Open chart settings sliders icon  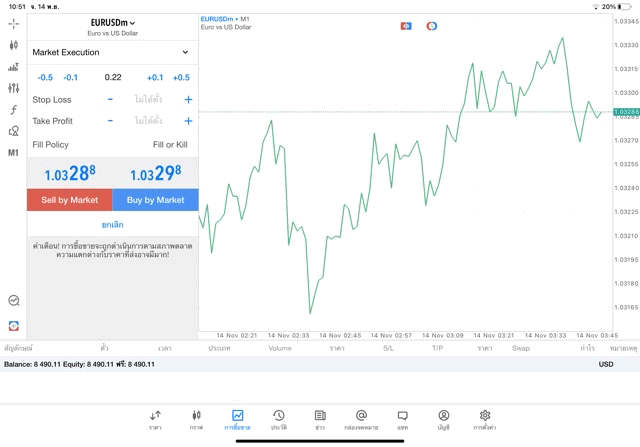tap(13, 88)
